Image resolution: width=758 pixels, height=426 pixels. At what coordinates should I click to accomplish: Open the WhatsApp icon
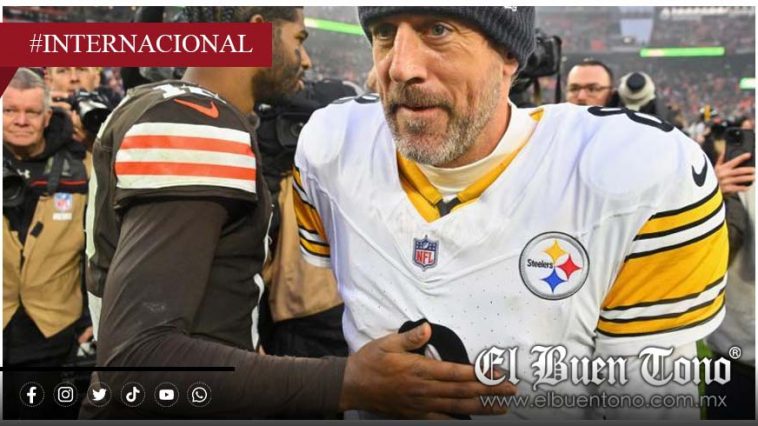199,395
